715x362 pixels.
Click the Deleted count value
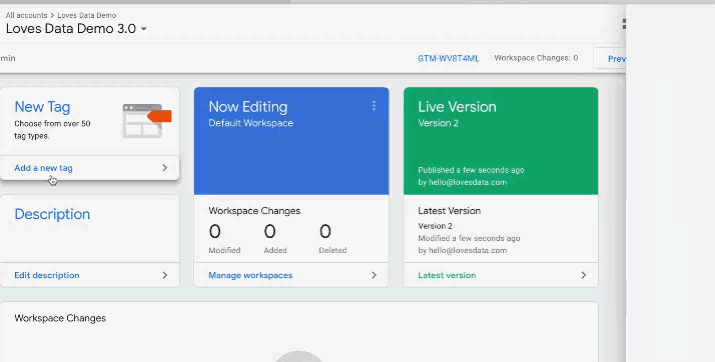325,232
